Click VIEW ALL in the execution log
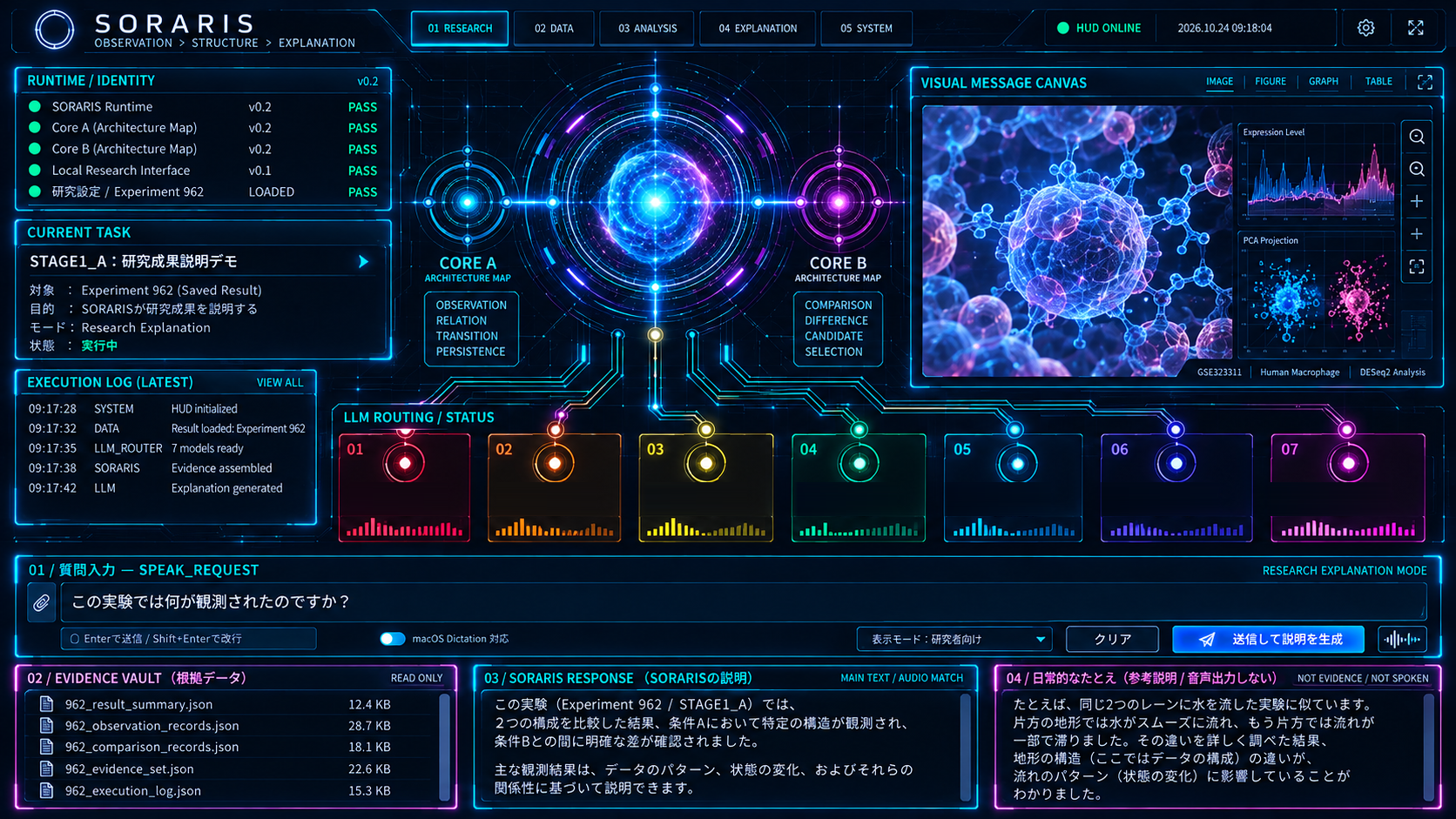 pos(280,383)
